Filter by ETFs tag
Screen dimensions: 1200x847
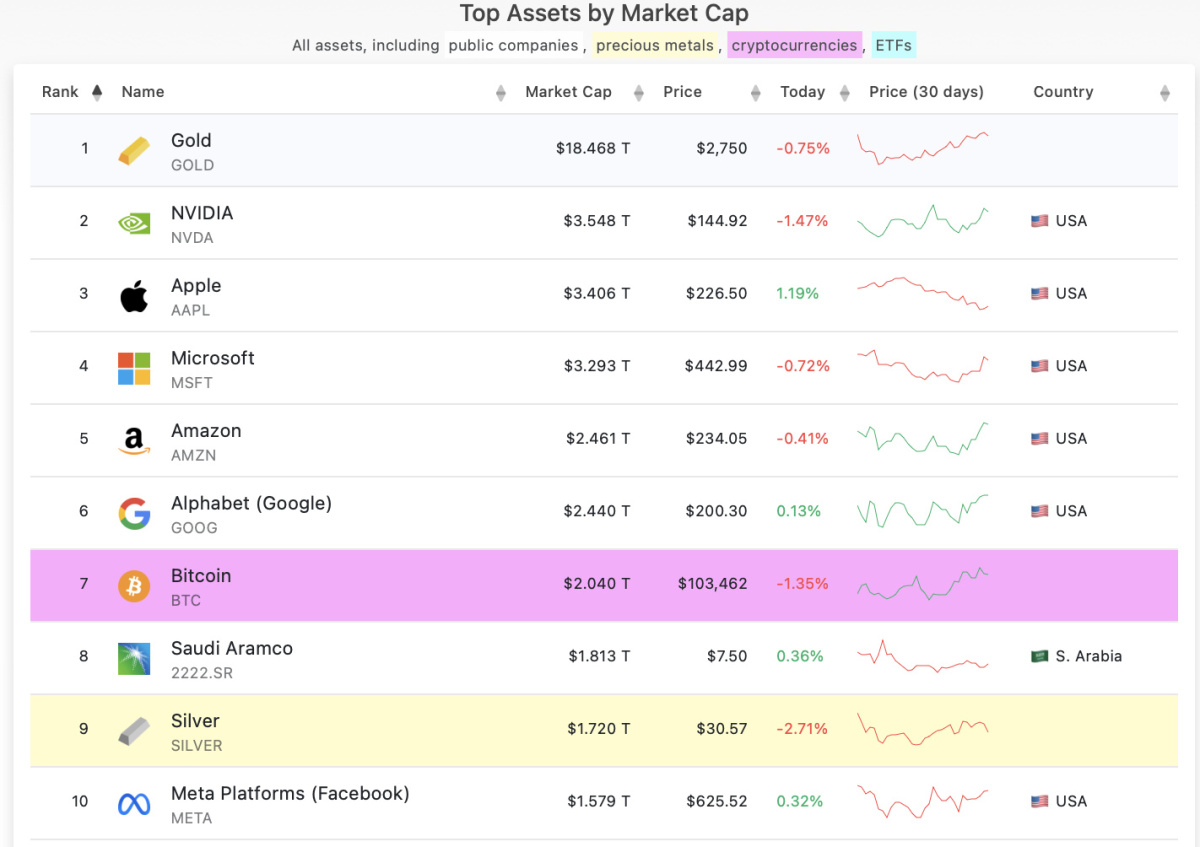[893, 45]
